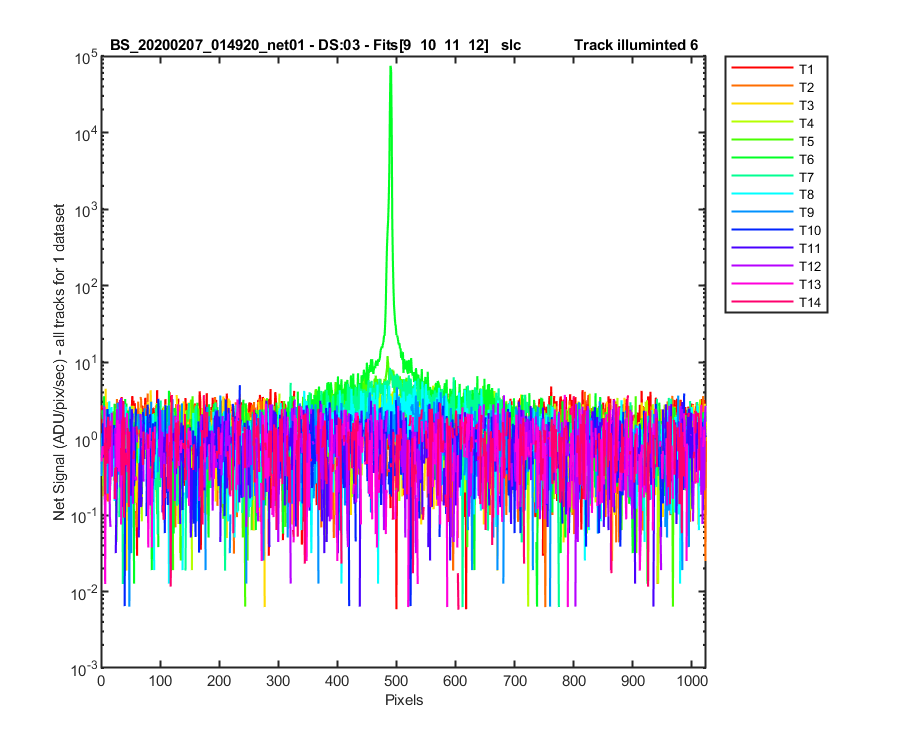Image resolution: width=900 pixels, height=750 pixels.
Task: Click the cyan T8 line sample in legend
Action: coord(762,194)
